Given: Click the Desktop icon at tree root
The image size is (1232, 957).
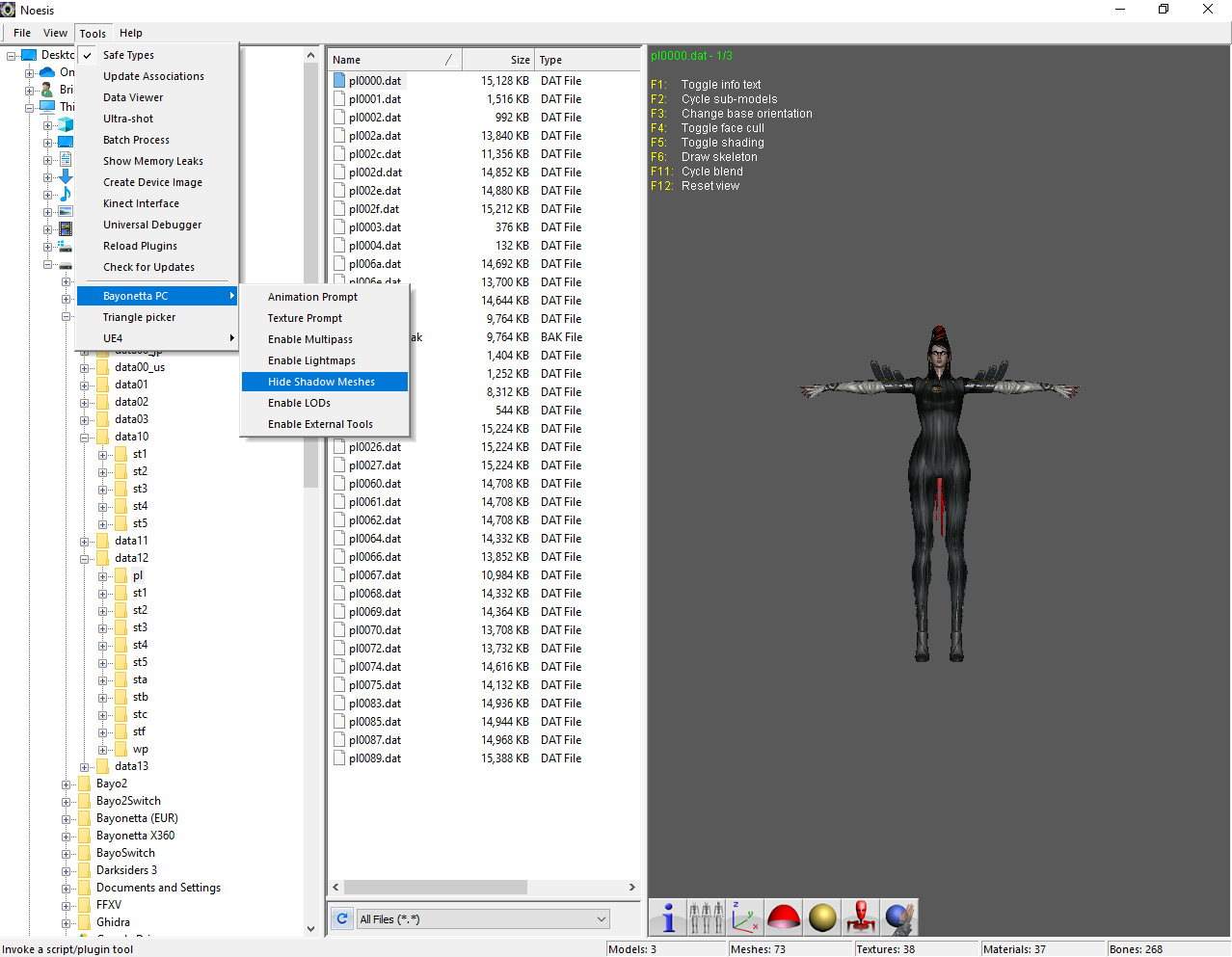Looking at the screenshot, I should (x=29, y=55).
